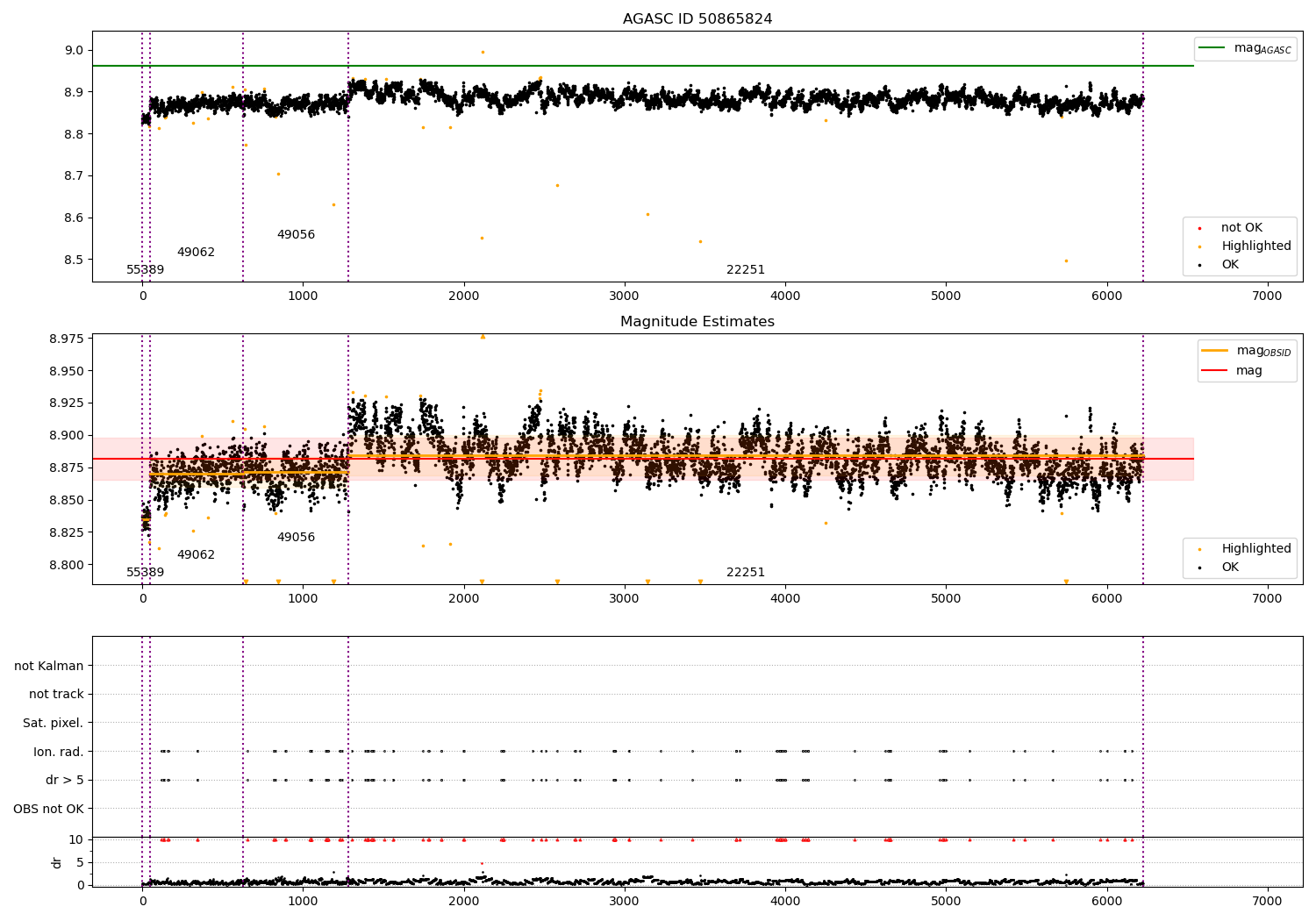Click obsid label 22251 in Magnitude Estimates plot
The height and width of the screenshot is (921, 1316).
pyautogui.click(x=746, y=572)
